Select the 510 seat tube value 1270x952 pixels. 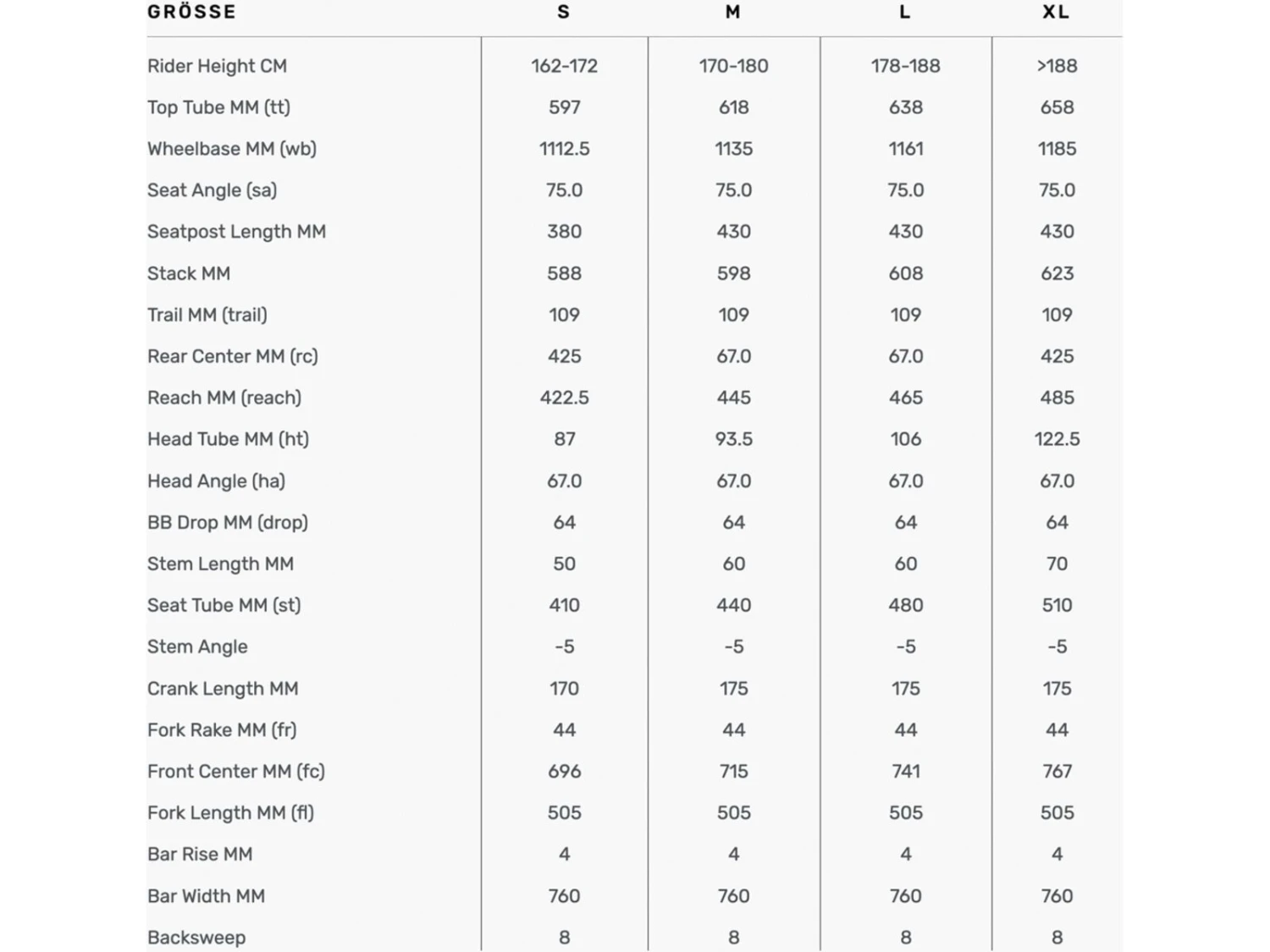[1057, 605]
